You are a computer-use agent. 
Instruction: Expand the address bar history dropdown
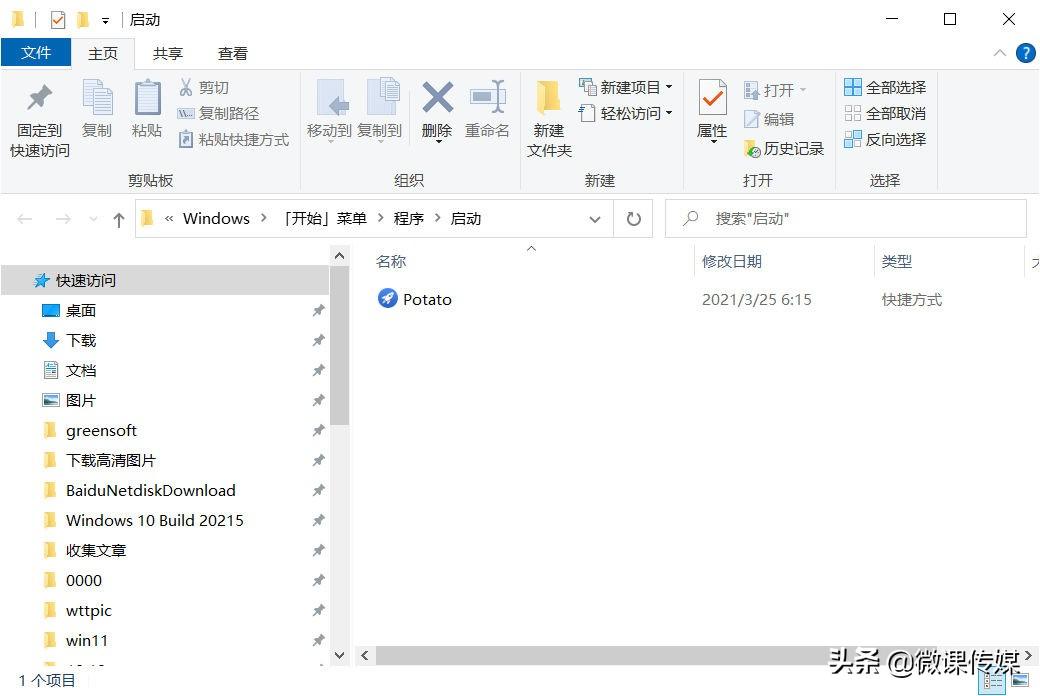tap(595, 219)
